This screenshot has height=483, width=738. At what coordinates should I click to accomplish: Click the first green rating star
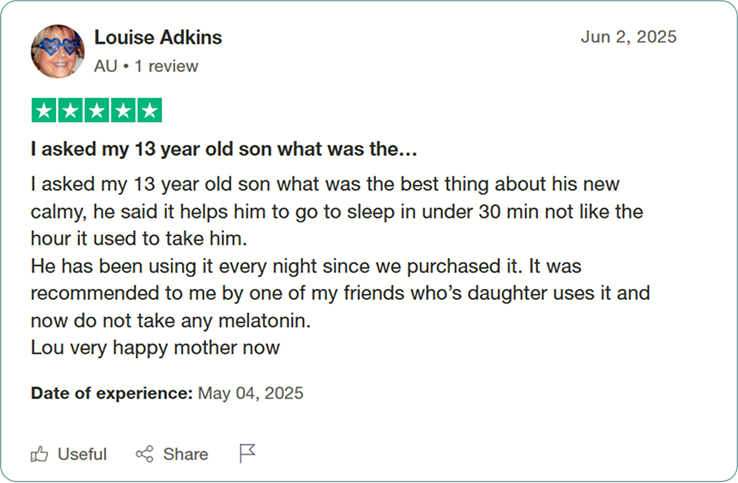[44, 110]
